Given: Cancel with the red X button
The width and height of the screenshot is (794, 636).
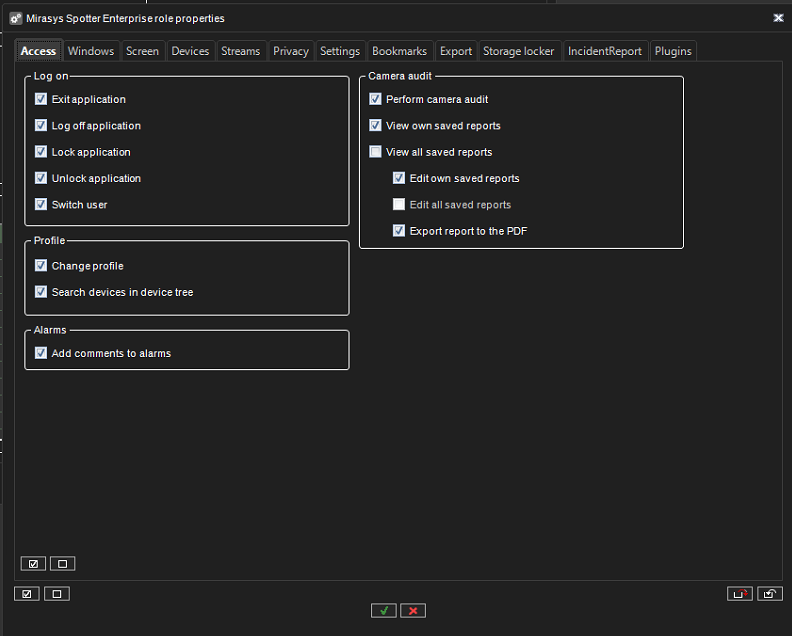Looking at the screenshot, I should (413, 610).
